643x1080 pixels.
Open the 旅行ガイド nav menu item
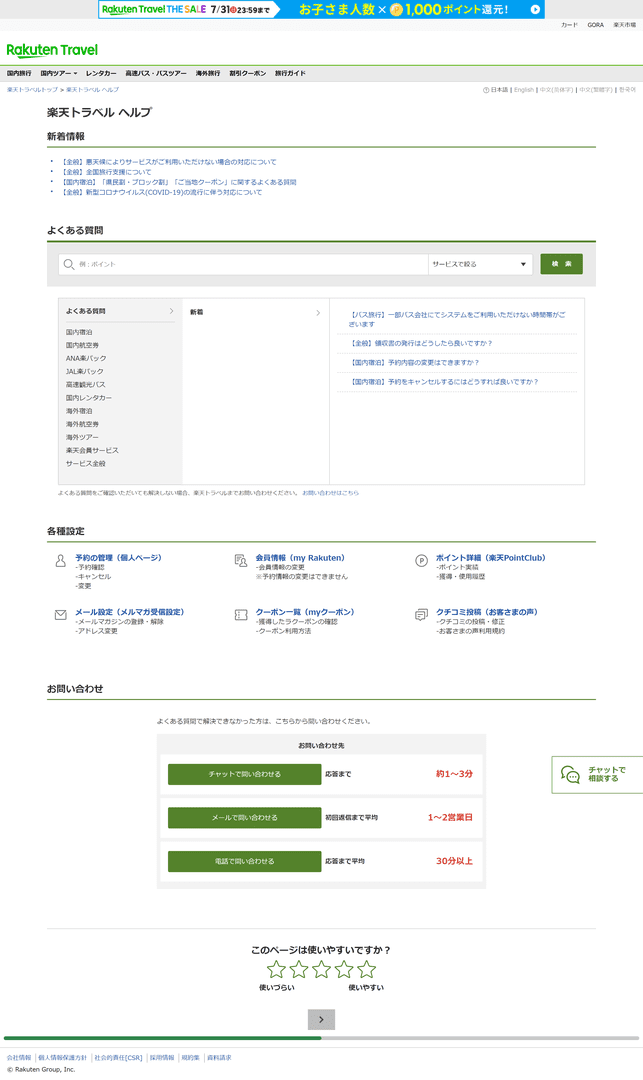pos(290,73)
